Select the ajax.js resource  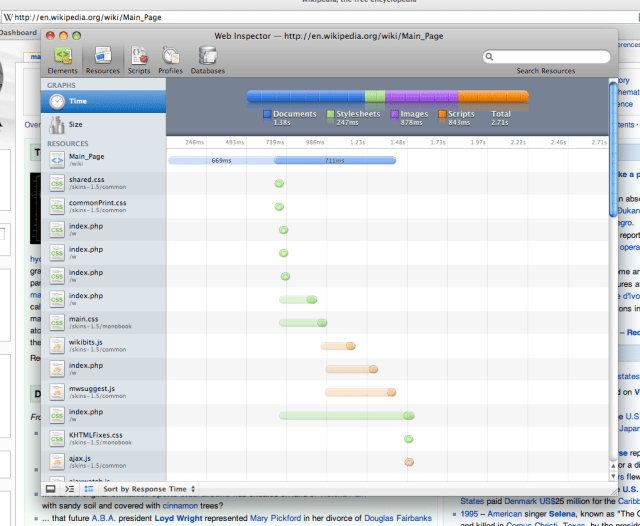tap(103, 462)
